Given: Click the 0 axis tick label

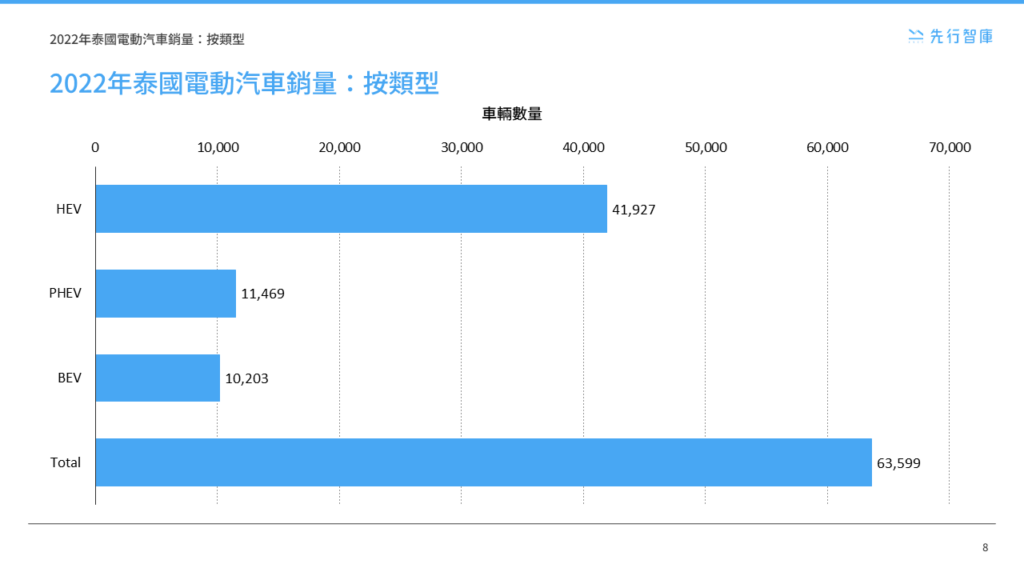Looking at the screenshot, I should [95, 148].
